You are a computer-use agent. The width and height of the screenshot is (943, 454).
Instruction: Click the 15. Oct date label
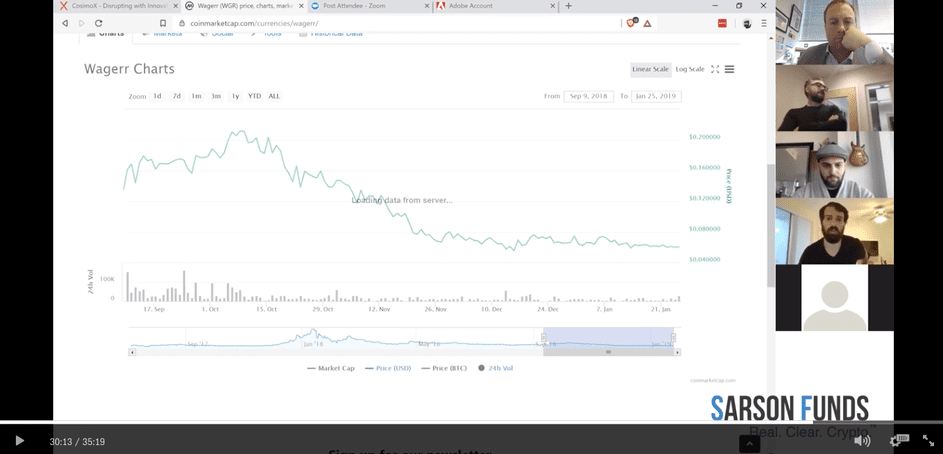(x=266, y=309)
